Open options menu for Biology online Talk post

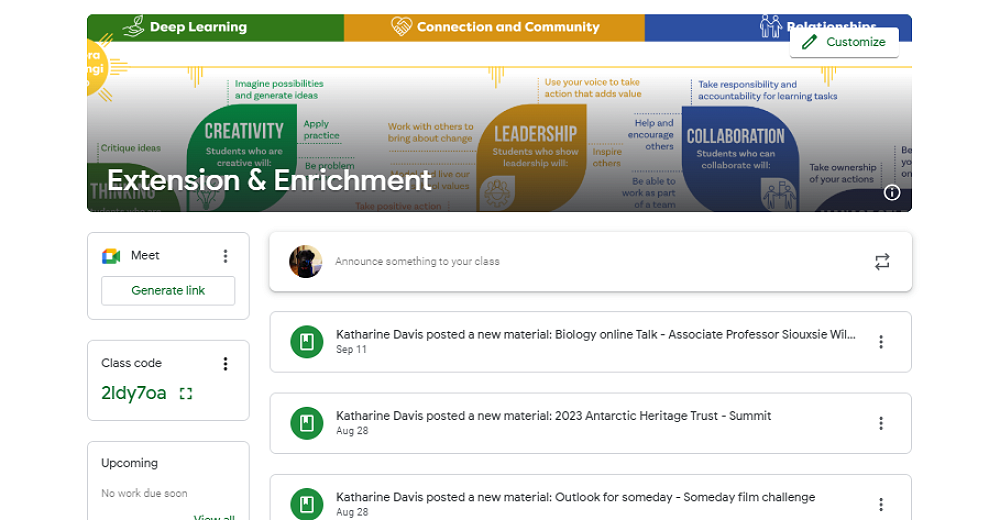pyautogui.click(x=881, y=342)
